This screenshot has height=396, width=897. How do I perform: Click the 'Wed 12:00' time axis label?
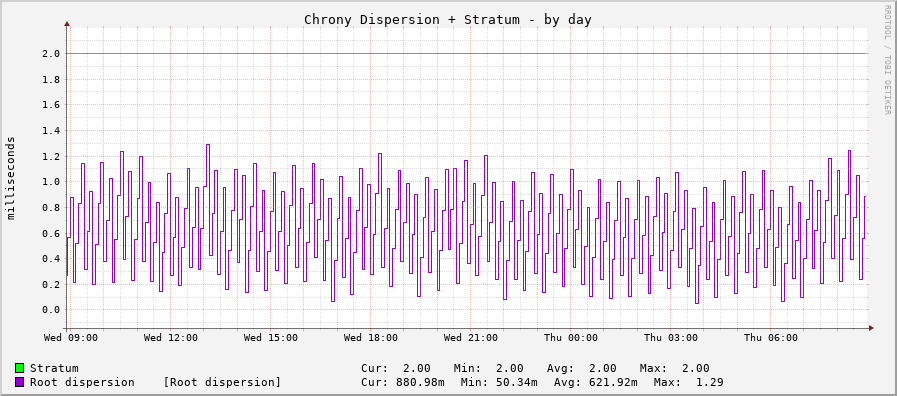point(170,338)
